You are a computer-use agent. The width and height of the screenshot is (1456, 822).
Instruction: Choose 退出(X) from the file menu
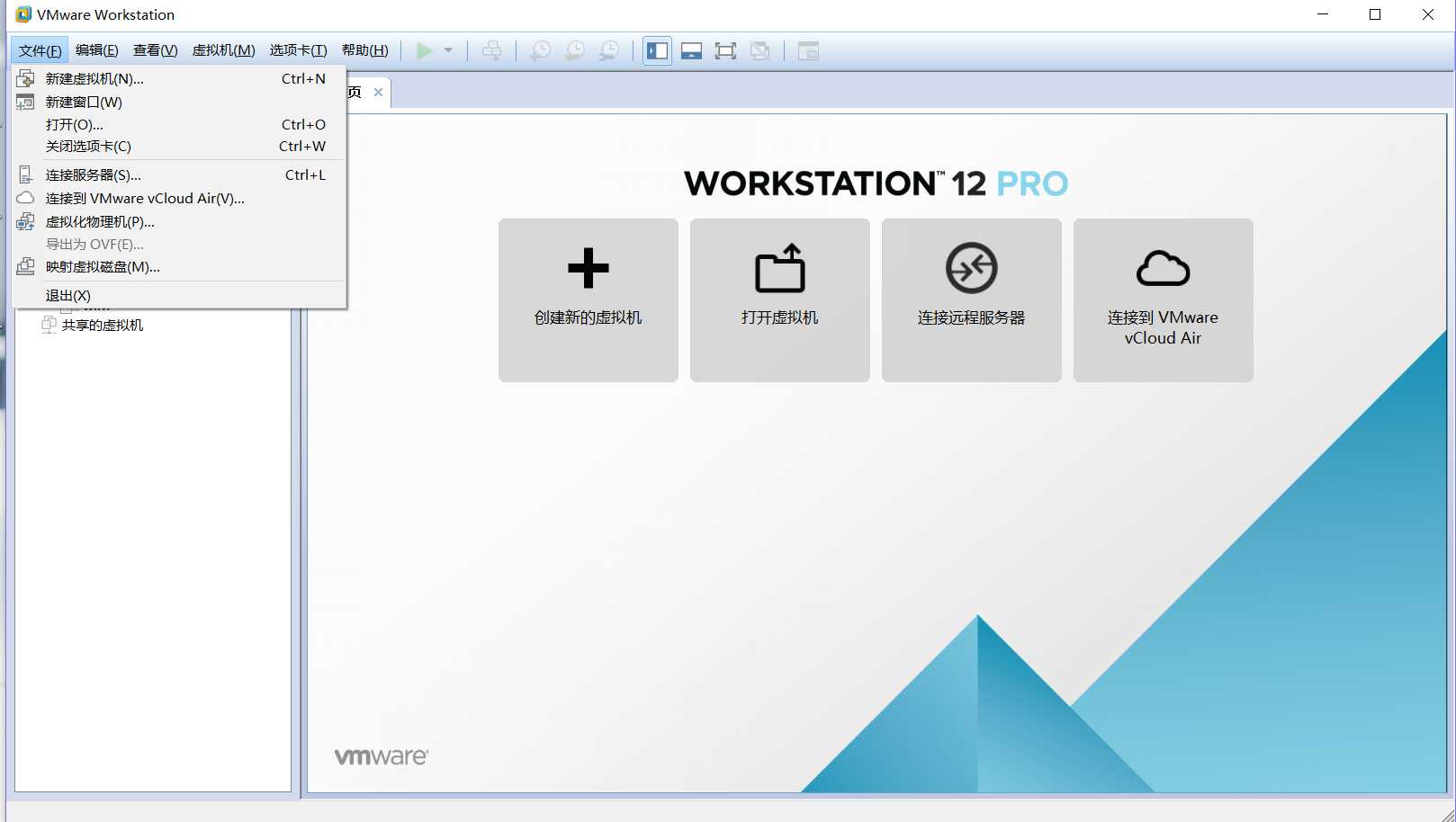pos(179,296)
